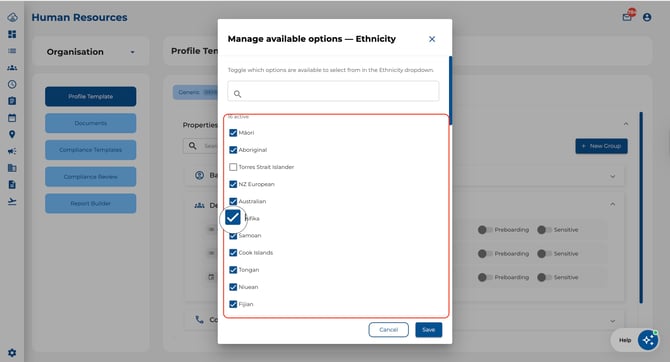
Task: Switch to the Generic tab chip
Action: tap(195, 92)
